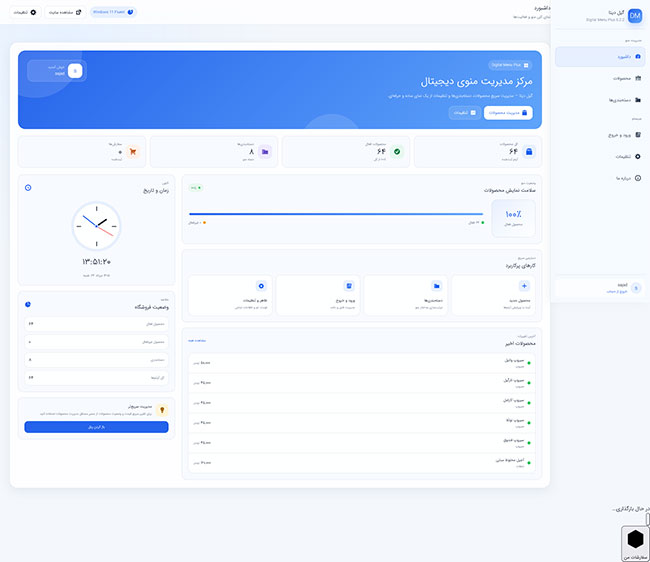Click the pie-chart icon on وضعیت فروشگاه card
The image size is (650, 562).
tap(28, 304)
